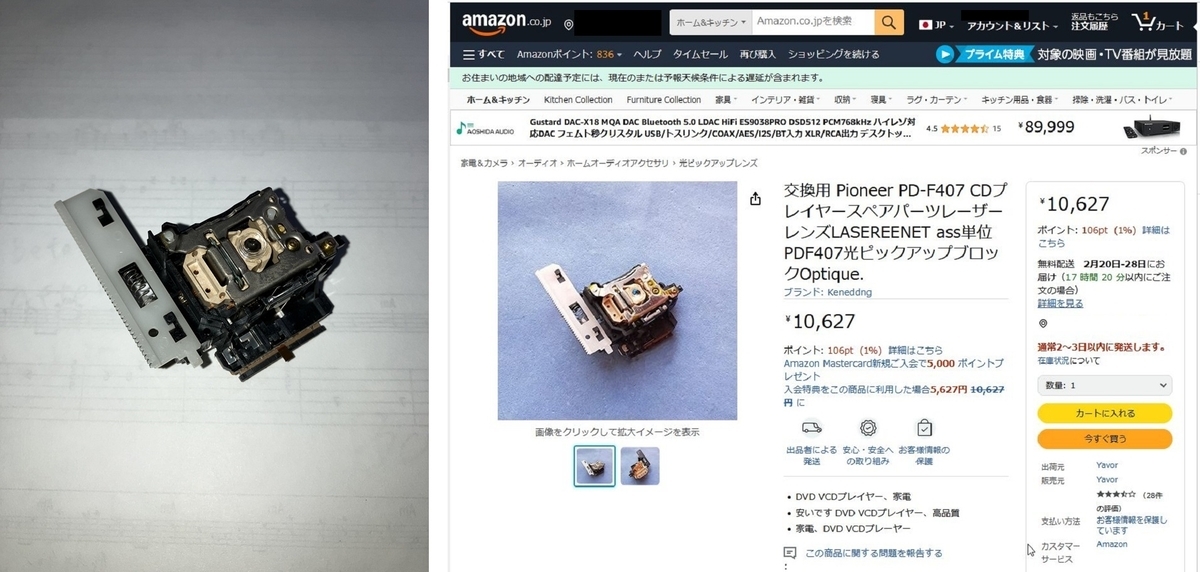Open the hamburger すべて menu icon
The image size is (1200, 572).
(469, 54)
